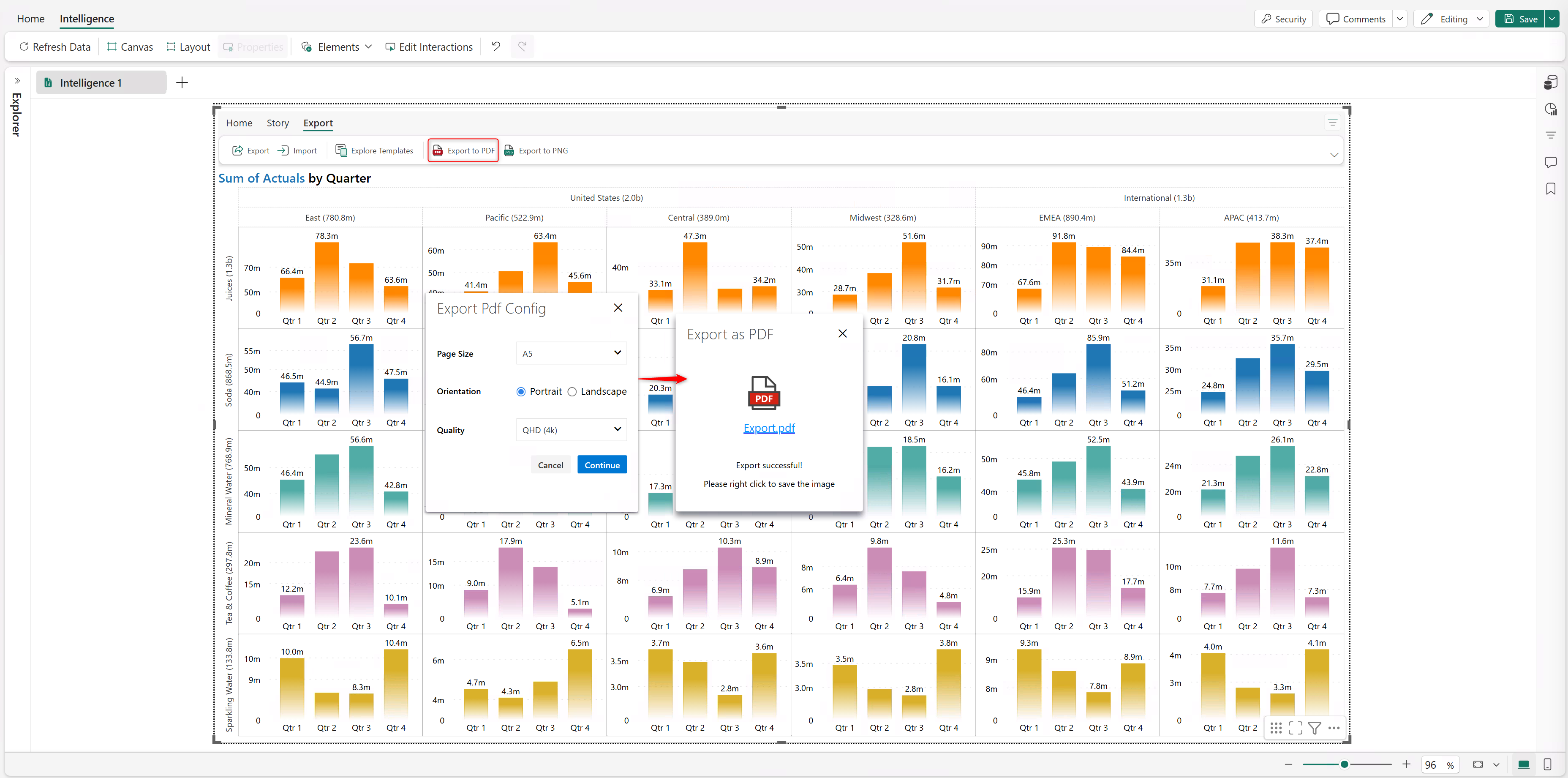Click the Export to PDF icon
Screen dimensions: 1568x778
(x=438, y=150)
